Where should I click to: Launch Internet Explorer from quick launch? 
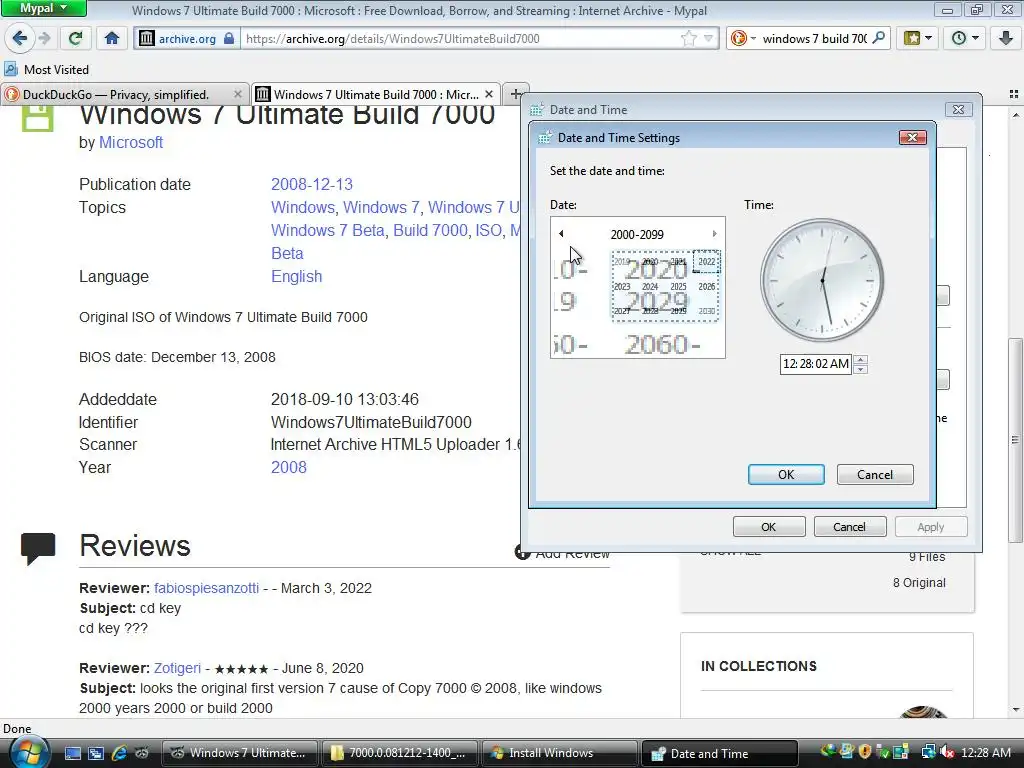(x=119, y=753)
